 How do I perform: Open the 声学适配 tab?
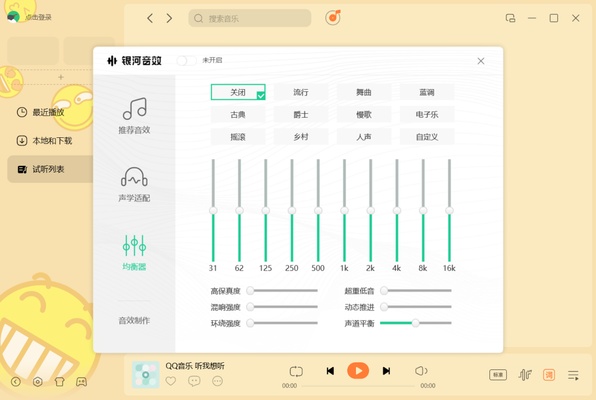tap(134, 185)
